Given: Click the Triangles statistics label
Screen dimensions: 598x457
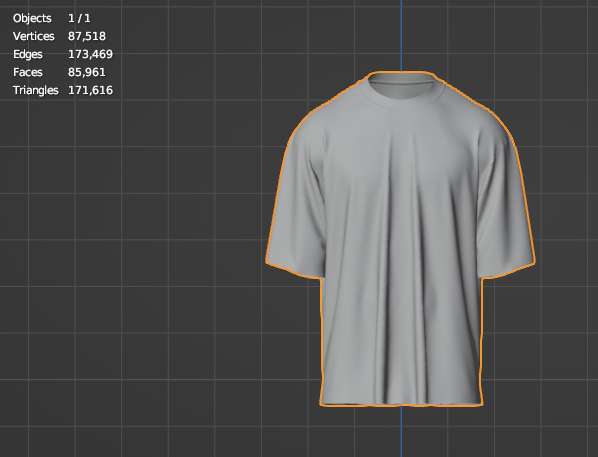Looking at the screenshot, I should click(35, 90).
